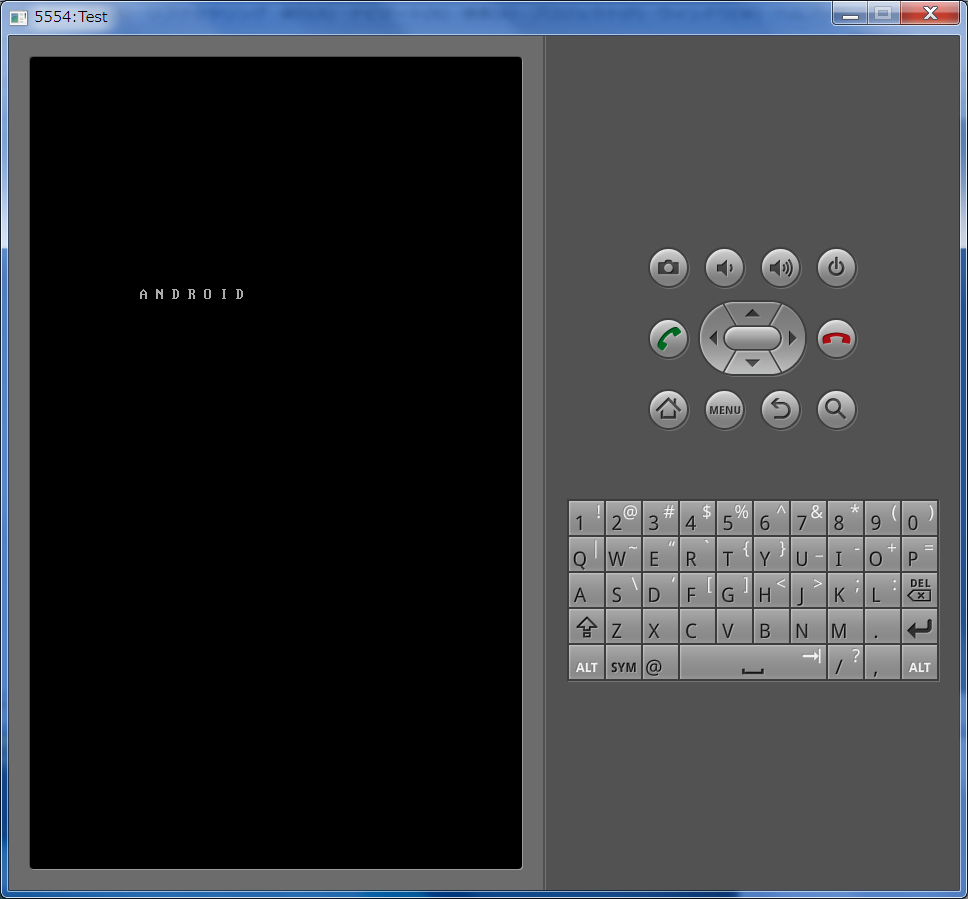
Task: Tap the 5 key
Action: click(734, 518)
